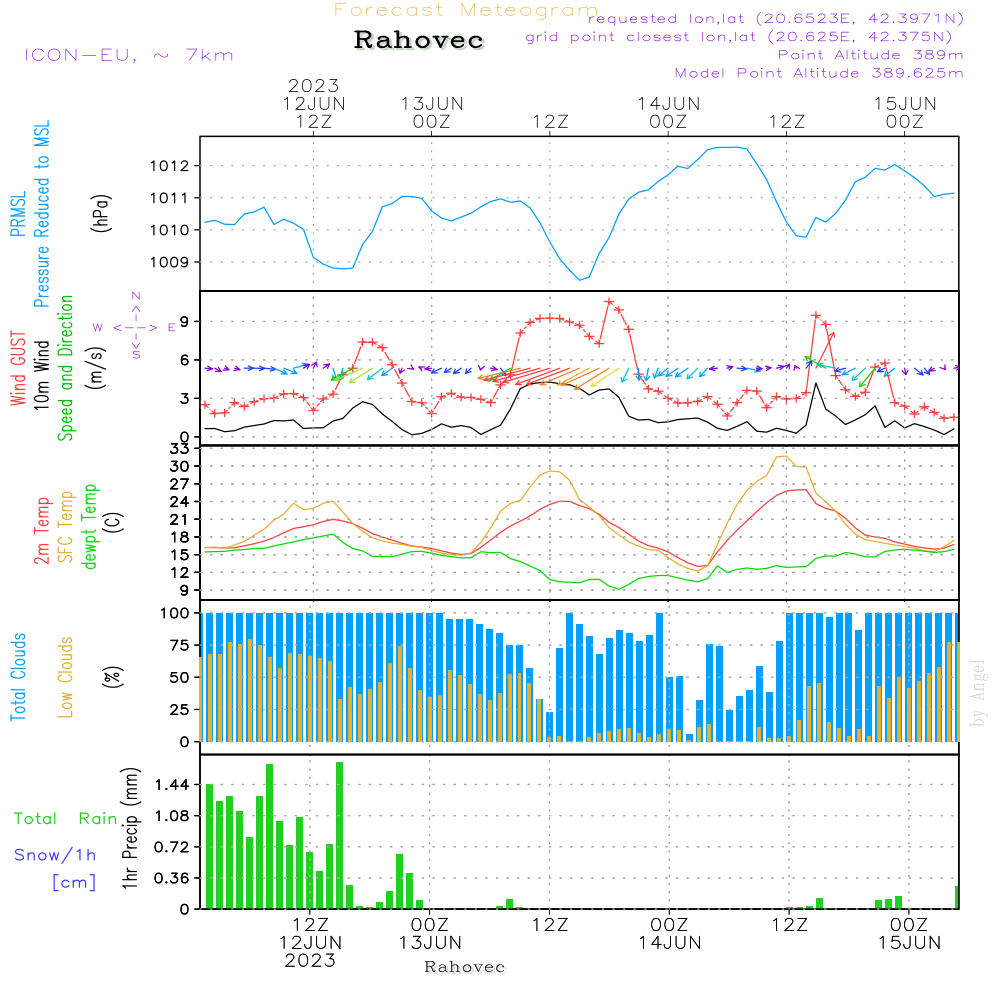Image resolution: width=1000 pixels, height=1000 pixels.
Task: Click the 'dewpt Temp' green label
Action: pos(90,526)
